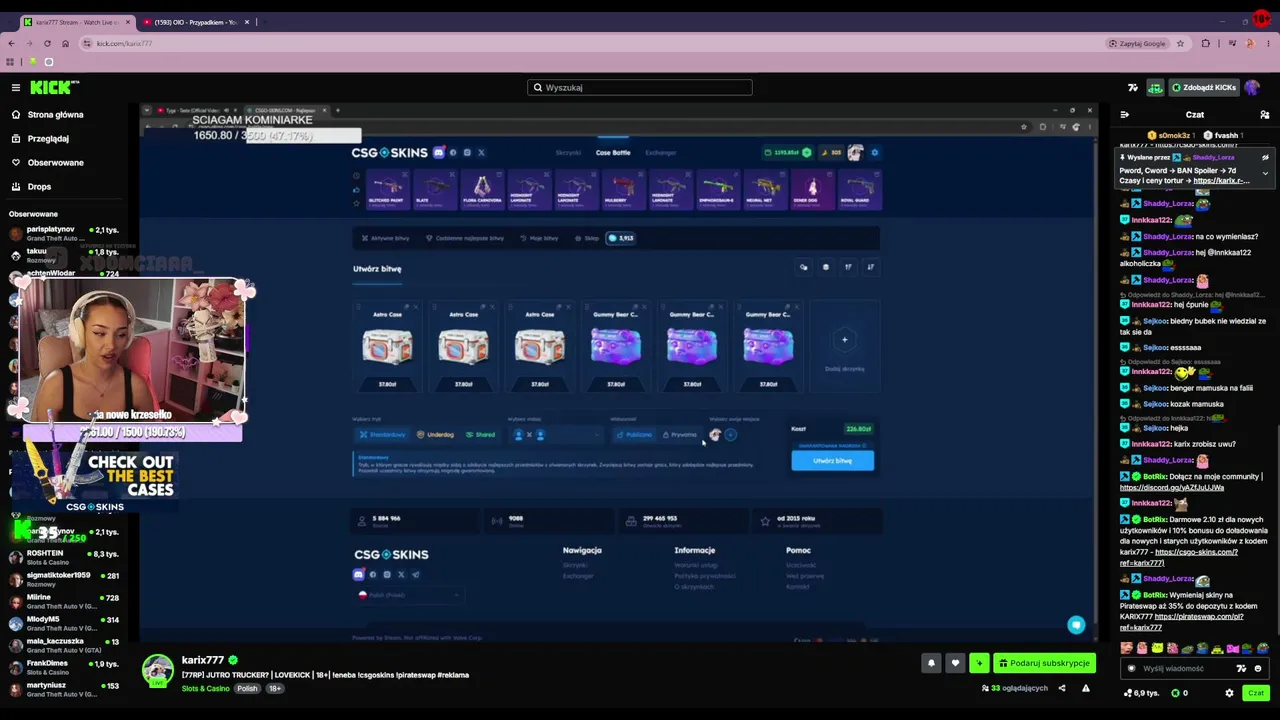Viewport: 1280px width, 720px height.
Task: Open Case Battle in CSGO-Skins nav
Action: tap(613, 153)
